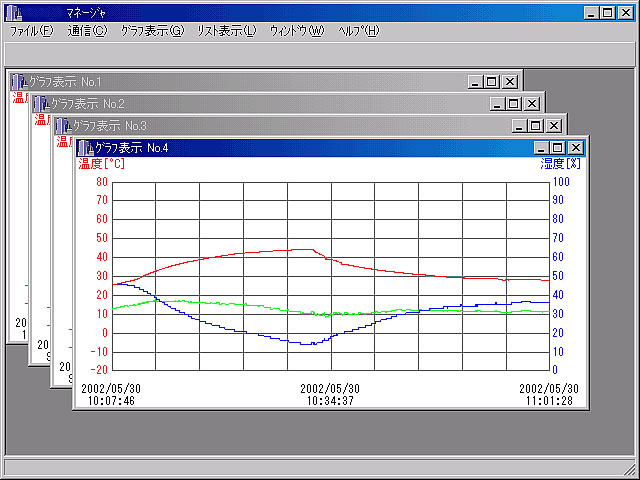Open the リスト表示(L) menu
This screenshot has height=480, width=640.
[227, 31]
